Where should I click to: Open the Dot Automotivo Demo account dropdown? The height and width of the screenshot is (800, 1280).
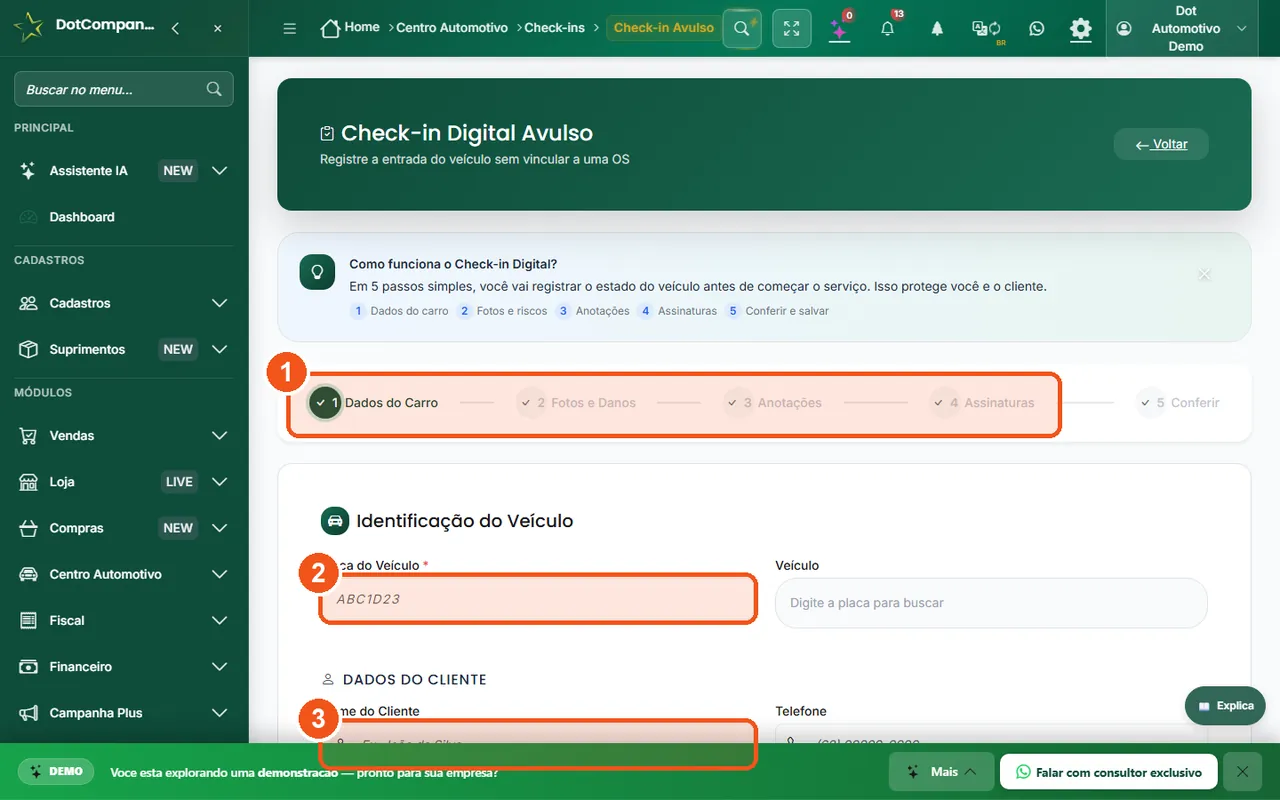click(1184, 28)
